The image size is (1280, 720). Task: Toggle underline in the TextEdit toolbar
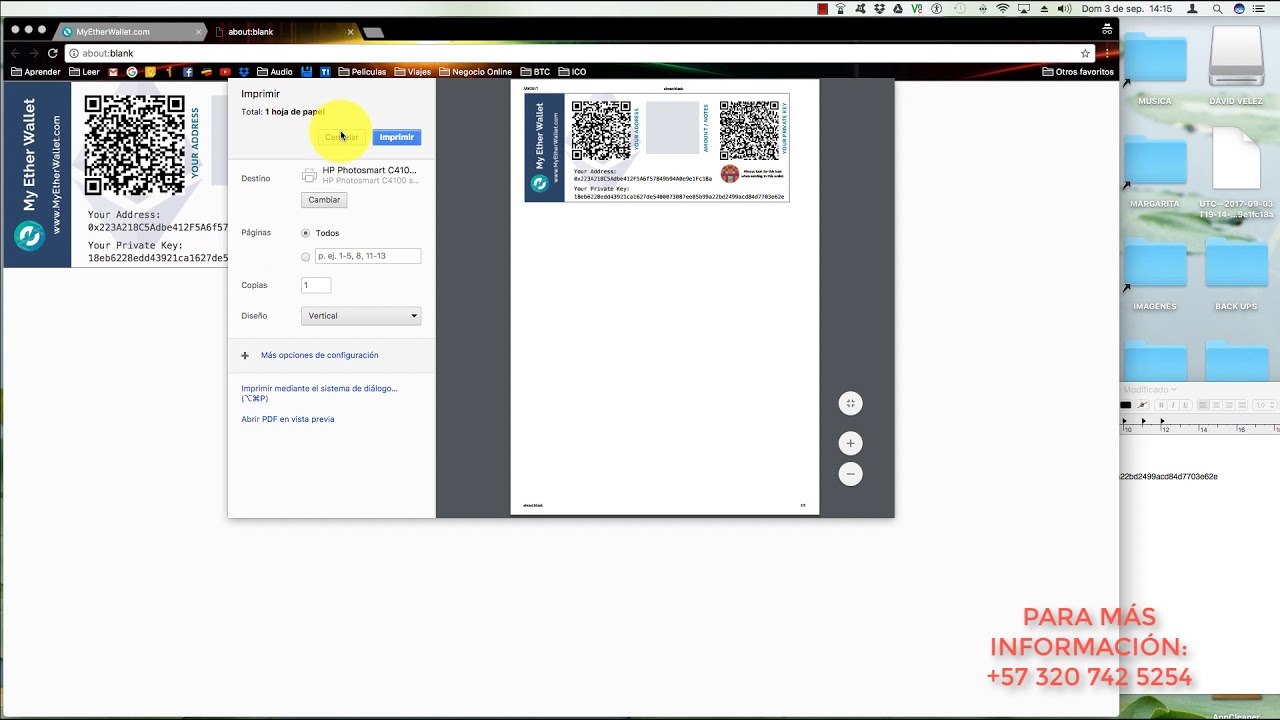tap(1186, 405)
